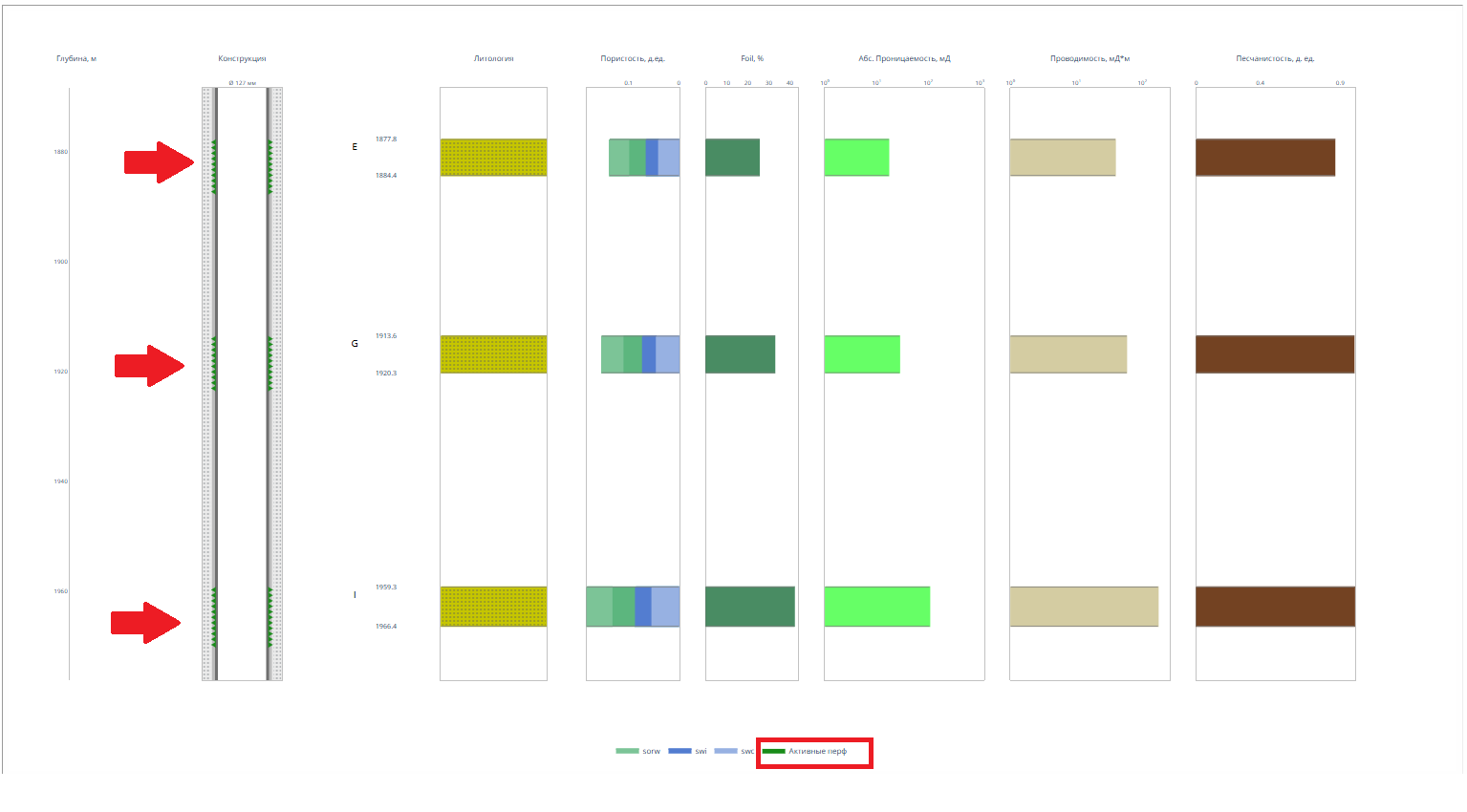Click the layer G label

(355, 343)
